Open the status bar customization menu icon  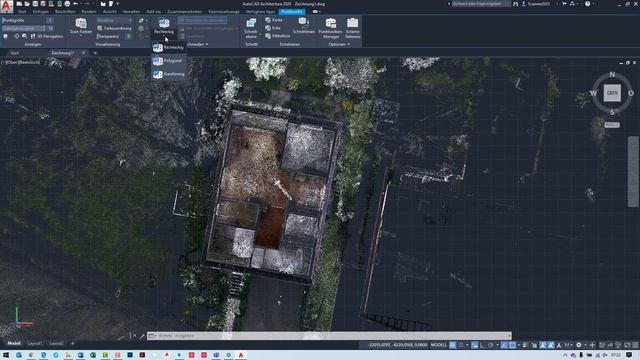(635, 345)
